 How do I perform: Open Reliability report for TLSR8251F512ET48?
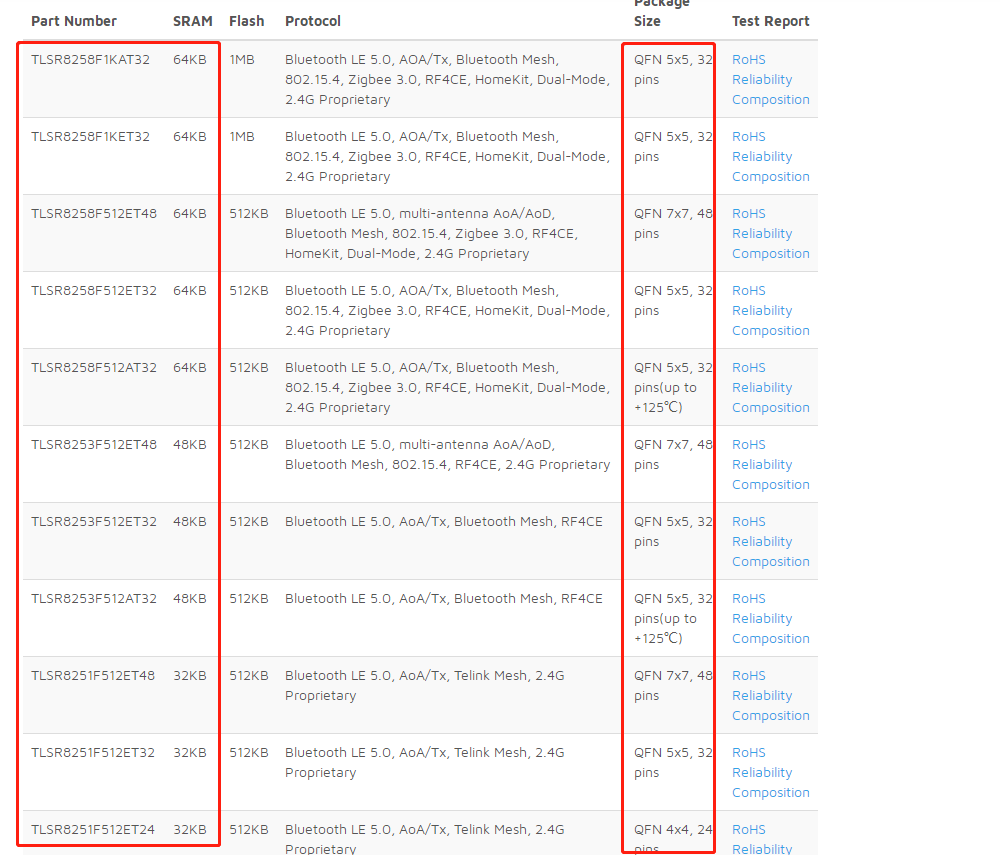762,696
